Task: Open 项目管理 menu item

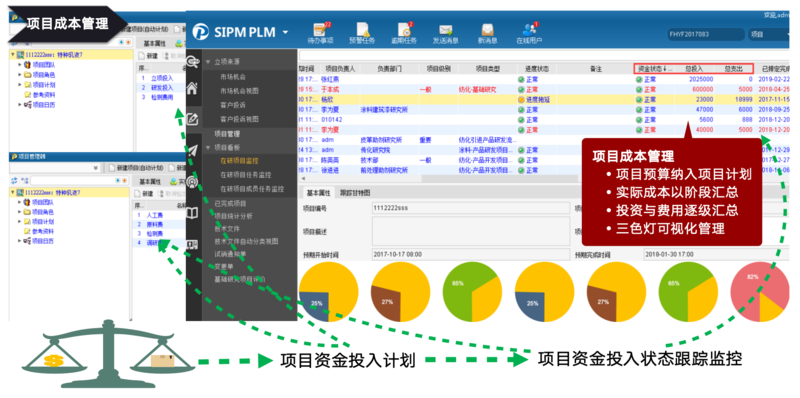Action: [227, 134]
